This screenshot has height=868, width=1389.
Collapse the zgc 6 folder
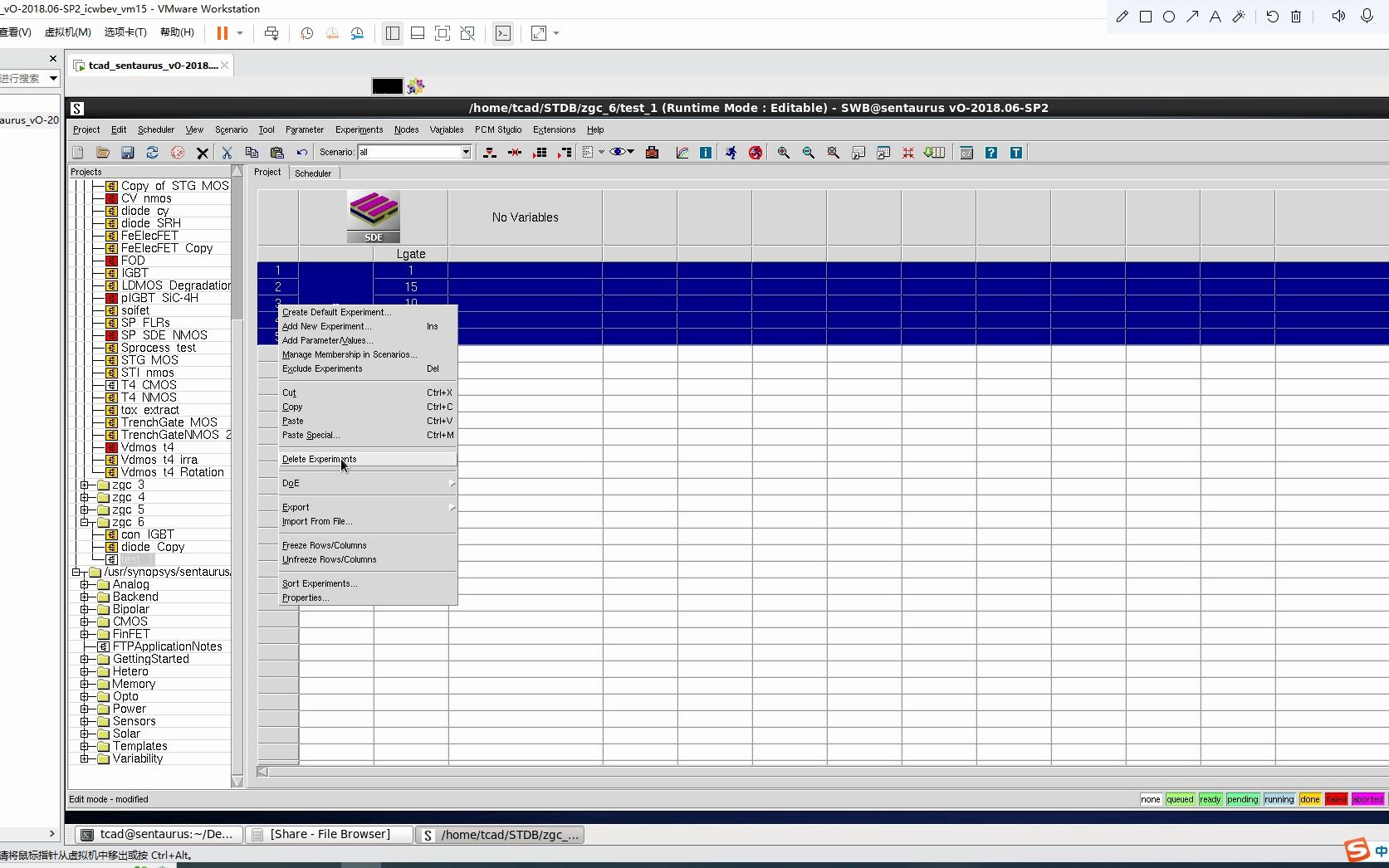coord(85,522)
